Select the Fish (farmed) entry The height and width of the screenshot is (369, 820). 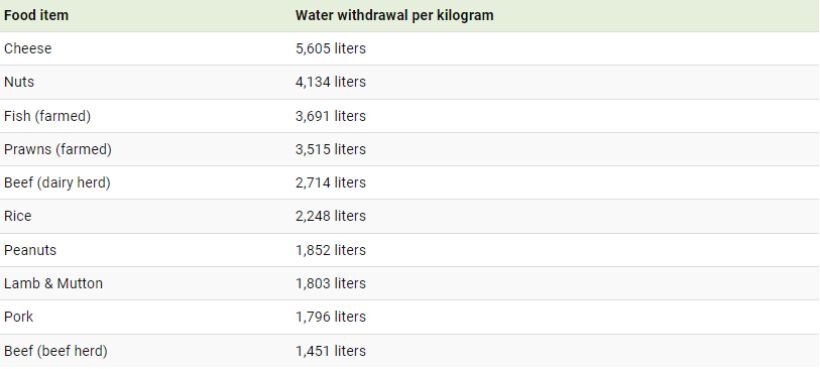47,116
